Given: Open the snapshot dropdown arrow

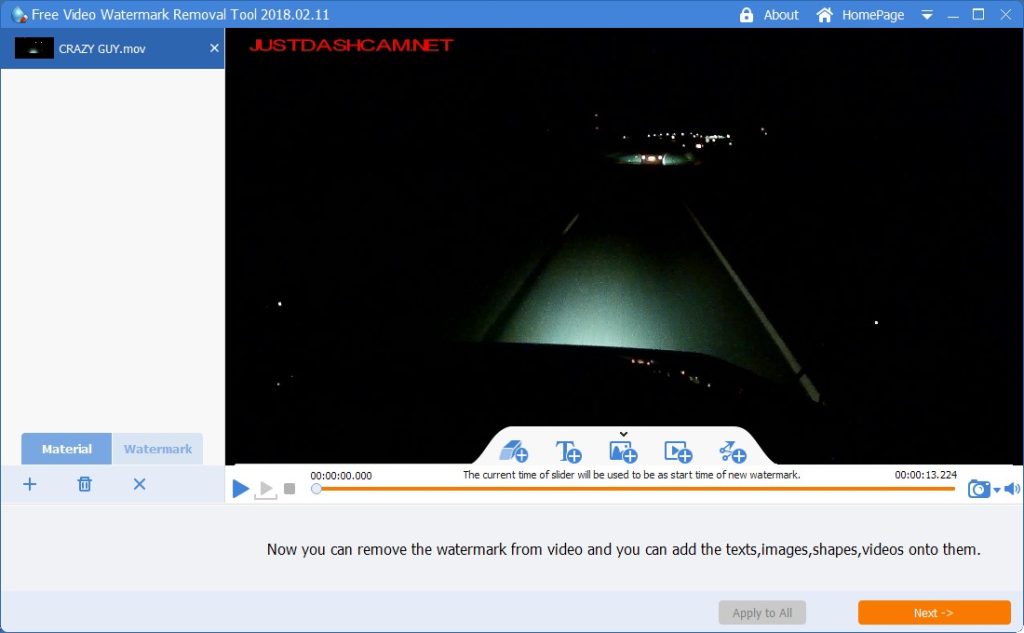Looking at the screenshot, I should pyautogui.click(x=997, y=490).
